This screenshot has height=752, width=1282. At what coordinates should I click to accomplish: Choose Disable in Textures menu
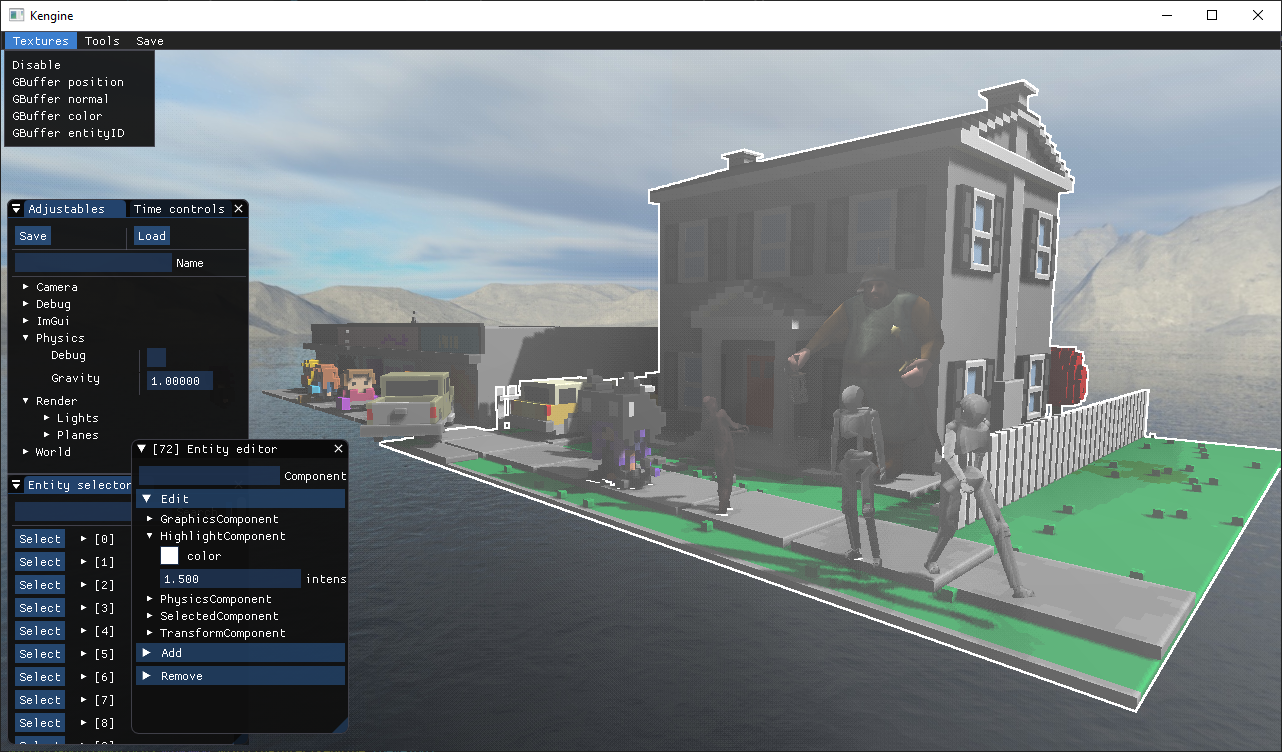[36, 65]
